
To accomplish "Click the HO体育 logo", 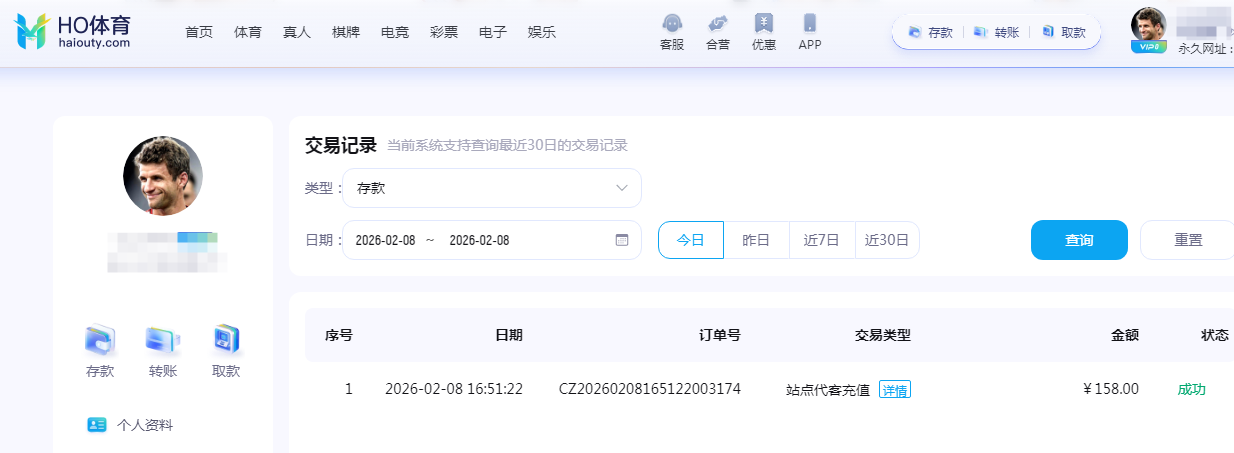I will coord(72,32).
